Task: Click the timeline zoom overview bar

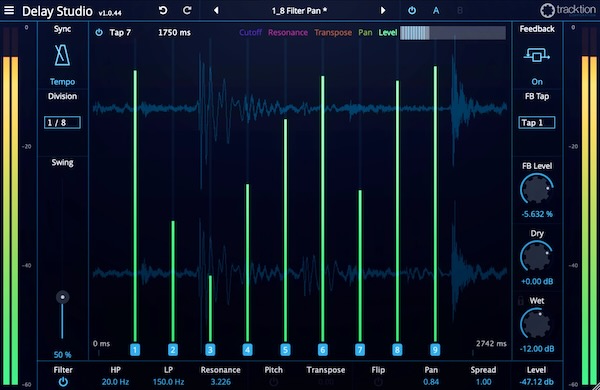Action: (x=453, y=33)
